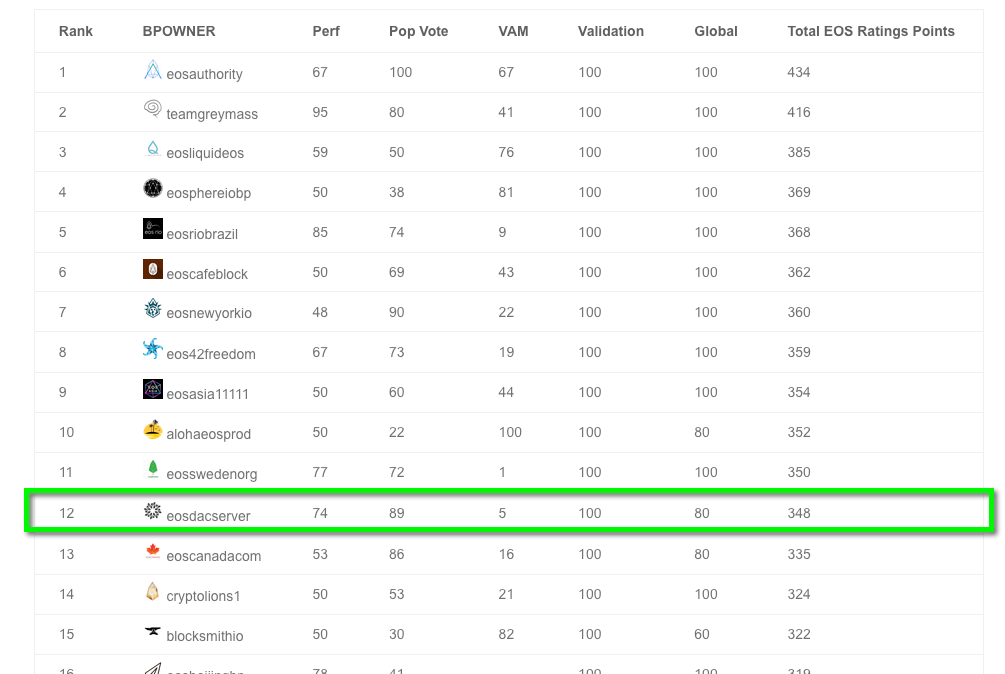Sort by the VAM column header
1005x674 pixels.
513,31
